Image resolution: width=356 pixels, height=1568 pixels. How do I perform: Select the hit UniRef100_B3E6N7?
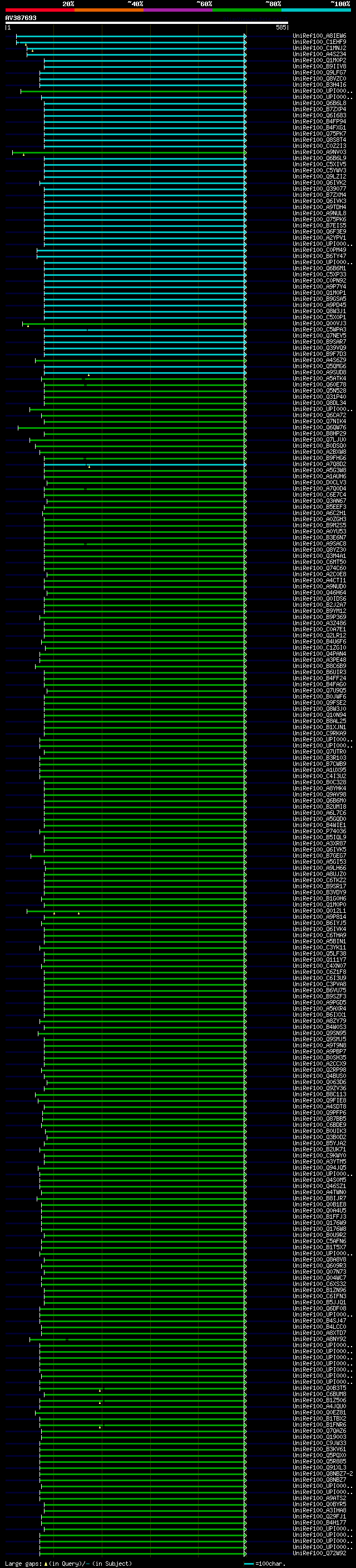[x=319, y=537]
